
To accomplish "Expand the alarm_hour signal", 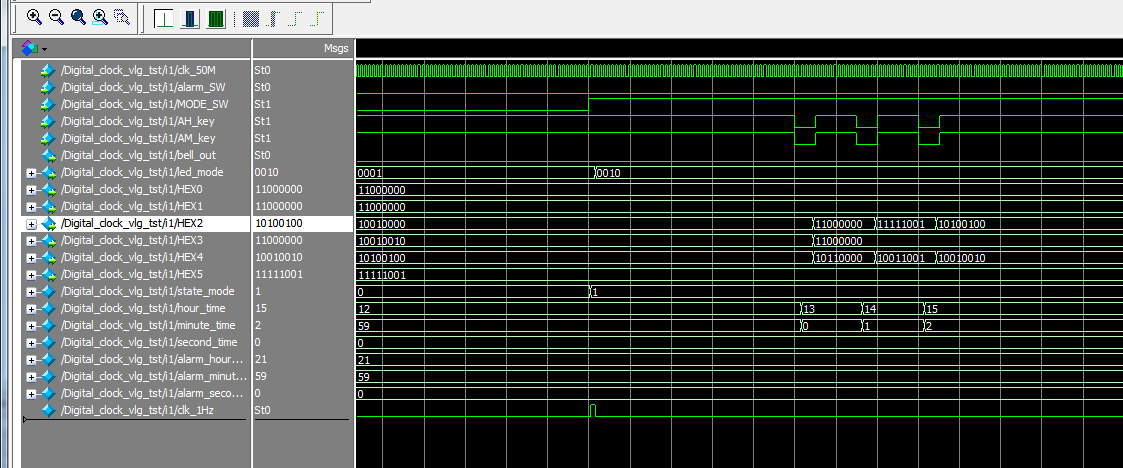I will coord(32,360).
